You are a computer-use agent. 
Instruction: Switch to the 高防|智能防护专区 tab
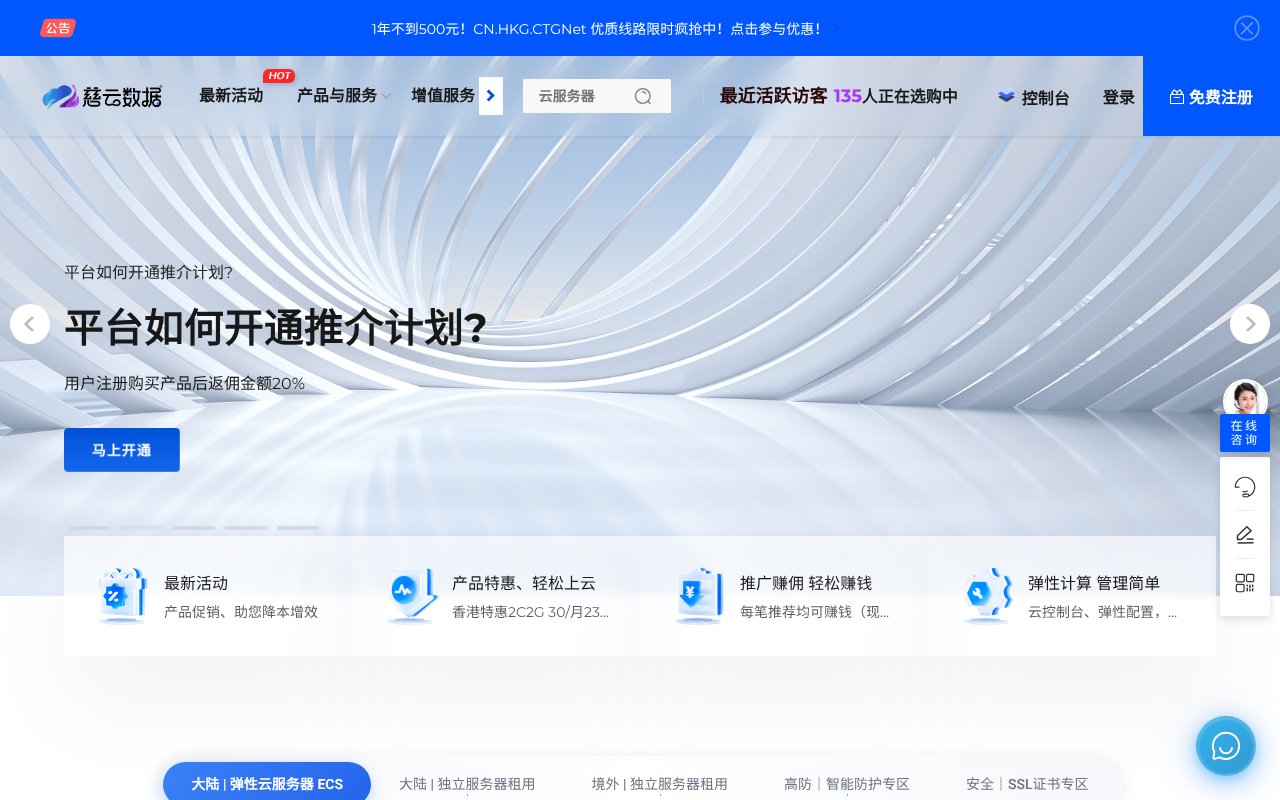849,784
